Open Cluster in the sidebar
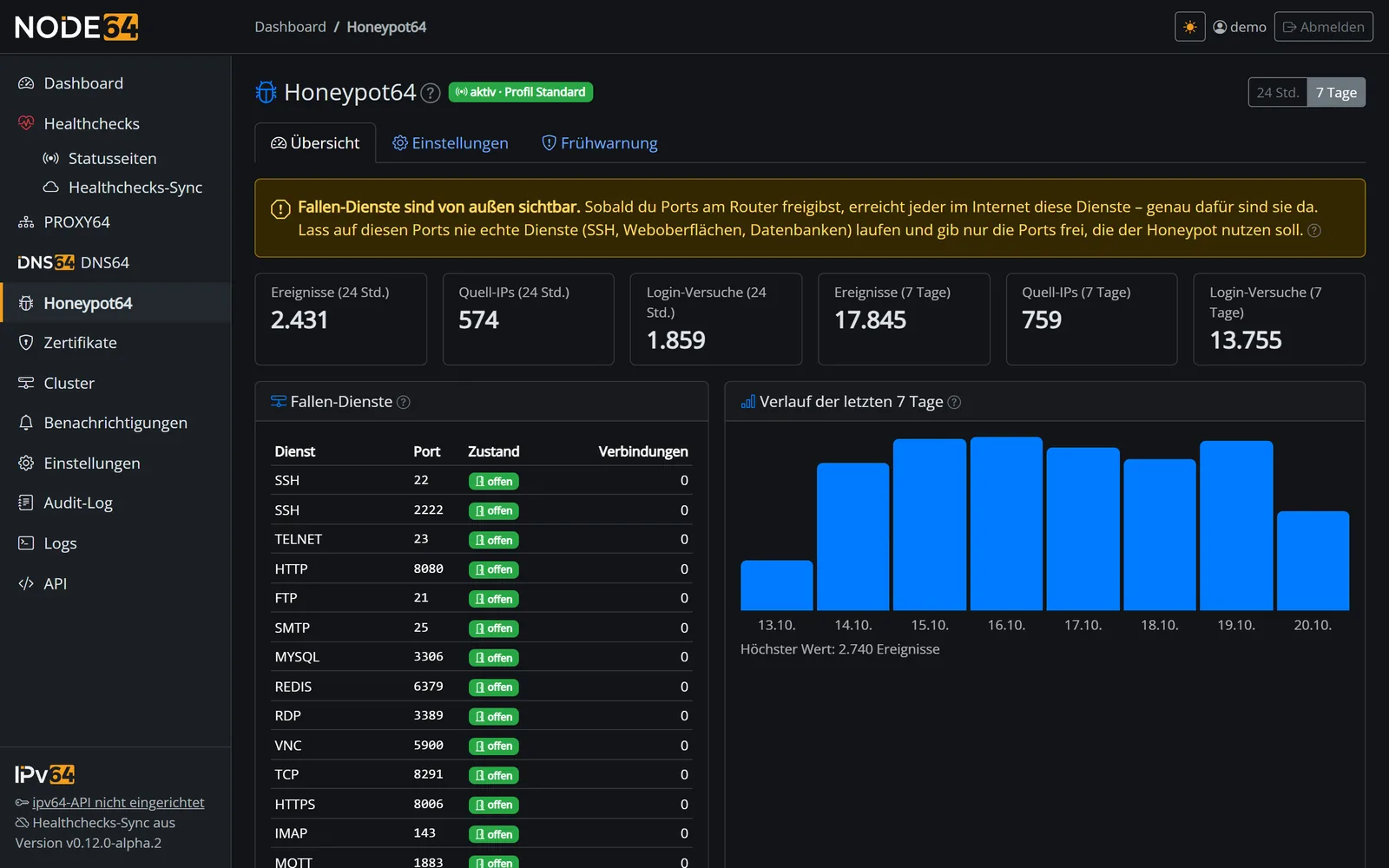The image size is (1389, 868). 115,383
